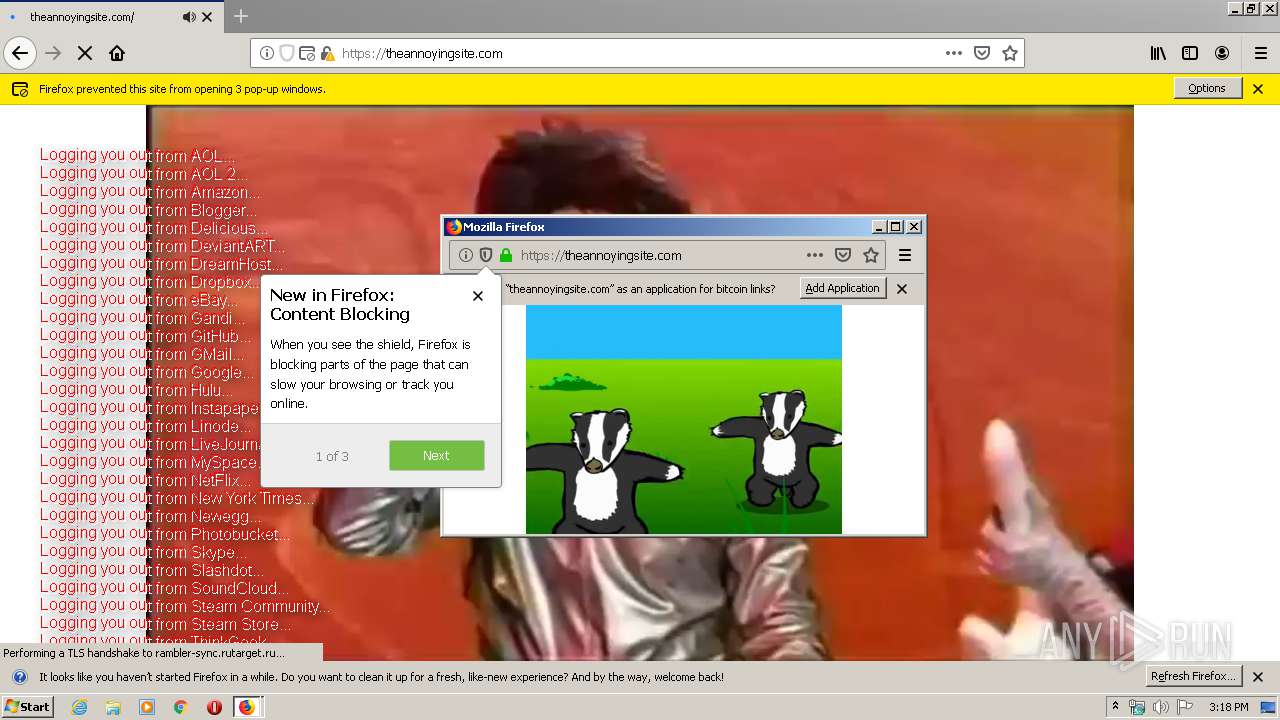Show hidden system tray icons
Viewport: 1280px width, 720px height.
coord(1116,707)
